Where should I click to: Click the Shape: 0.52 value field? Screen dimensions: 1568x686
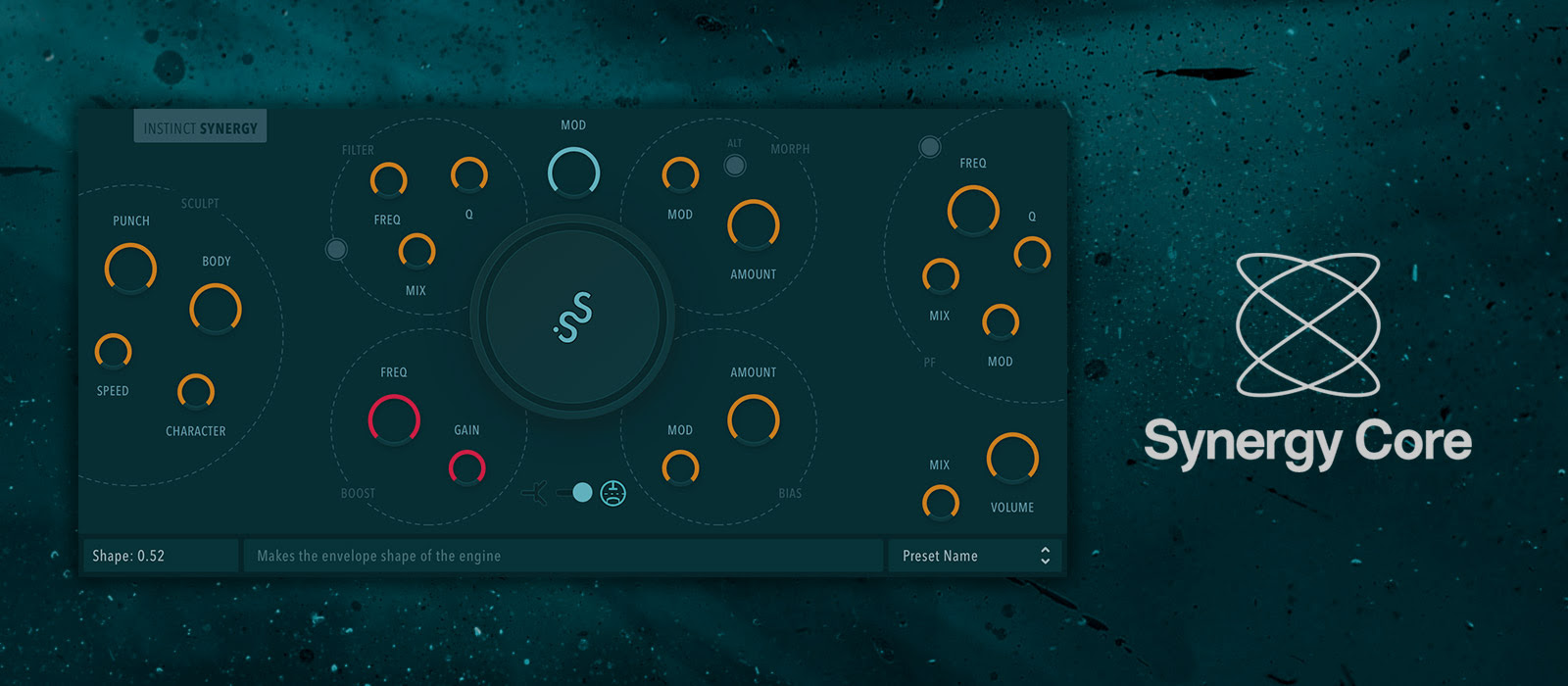pyautogui.click(x=161, y=556)
